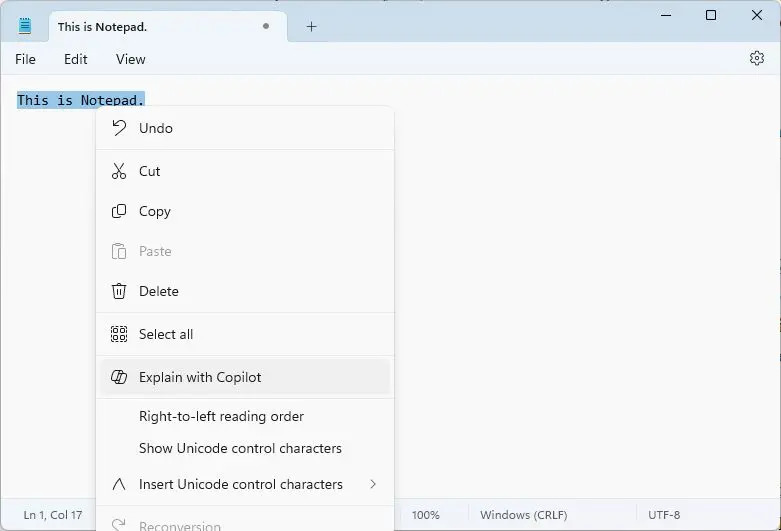Choose Explain with Copilot
The image size is (781, 531).
click(x=200, y=377)
